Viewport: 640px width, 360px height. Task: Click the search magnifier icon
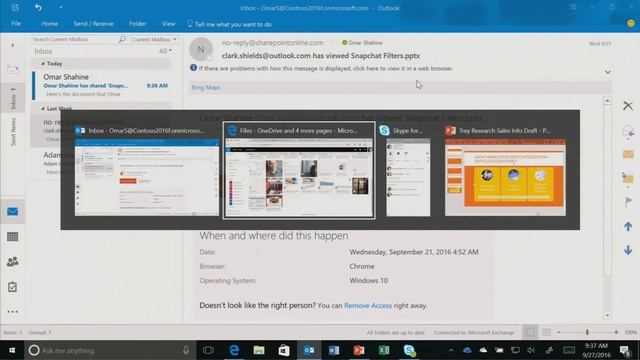[122, 39]
